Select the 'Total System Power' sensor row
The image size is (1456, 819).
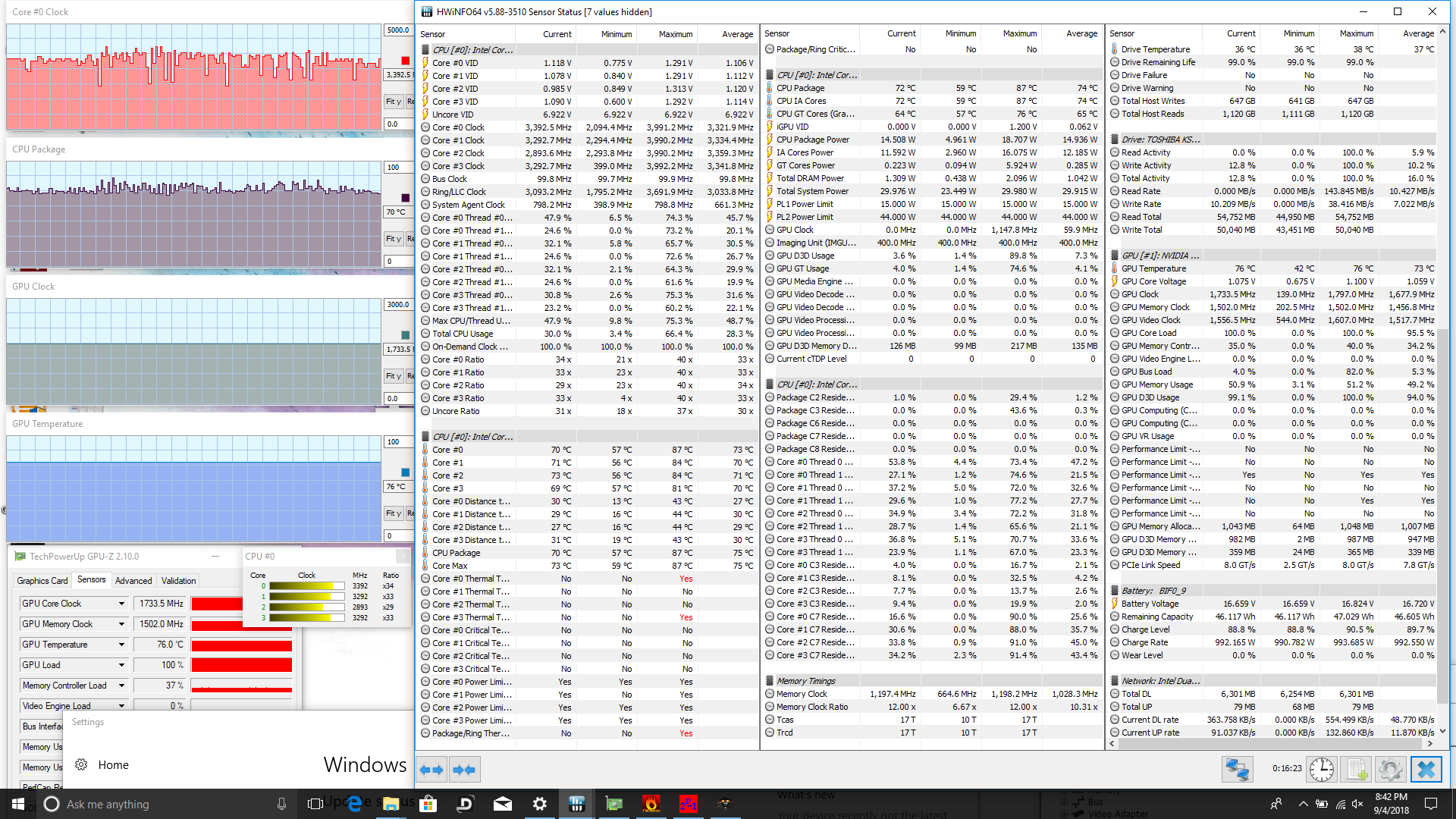[933, 191]
